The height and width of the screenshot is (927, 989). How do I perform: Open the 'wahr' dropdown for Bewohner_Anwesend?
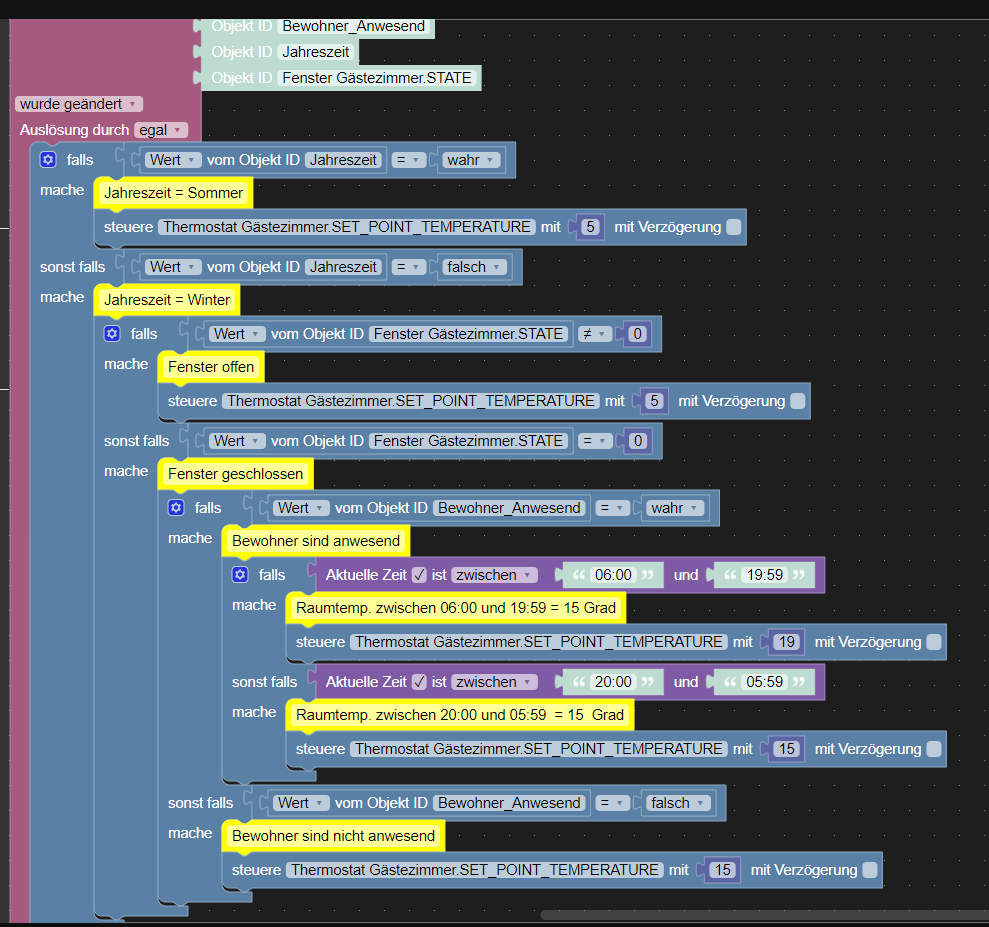coord(676,508)
